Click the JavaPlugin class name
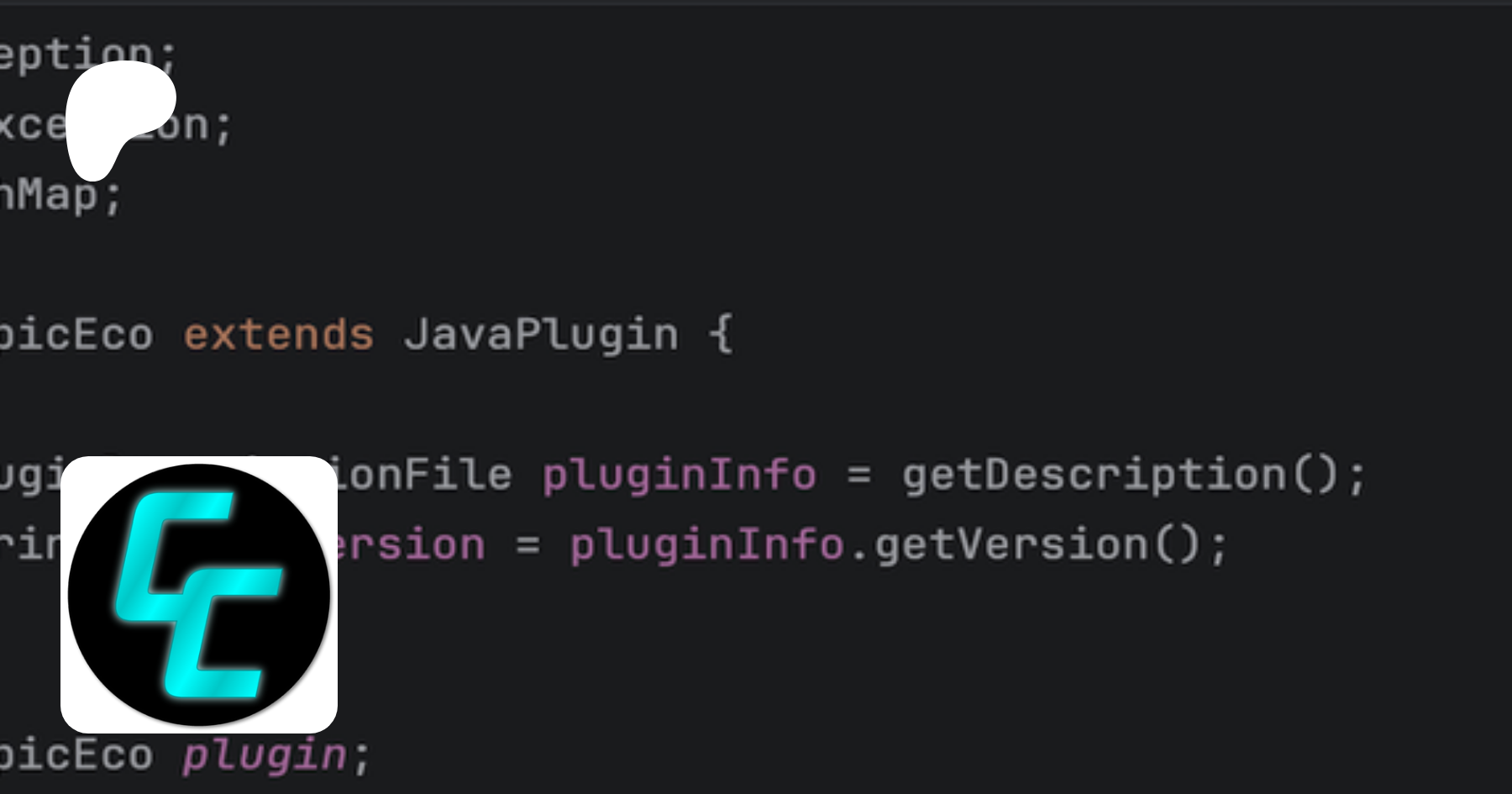 [541, 334]
